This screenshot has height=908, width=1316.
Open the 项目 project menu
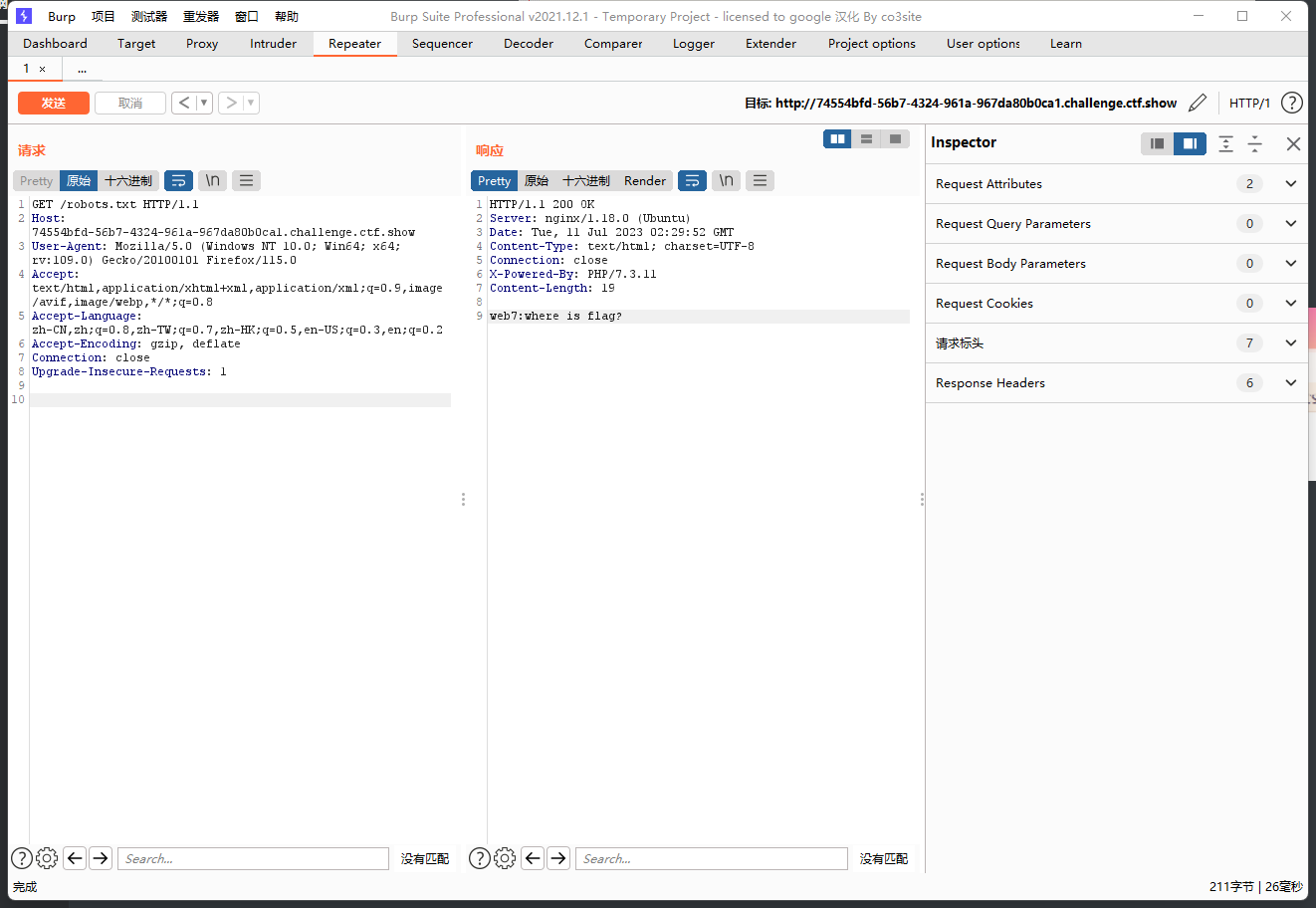pos(104,16)
